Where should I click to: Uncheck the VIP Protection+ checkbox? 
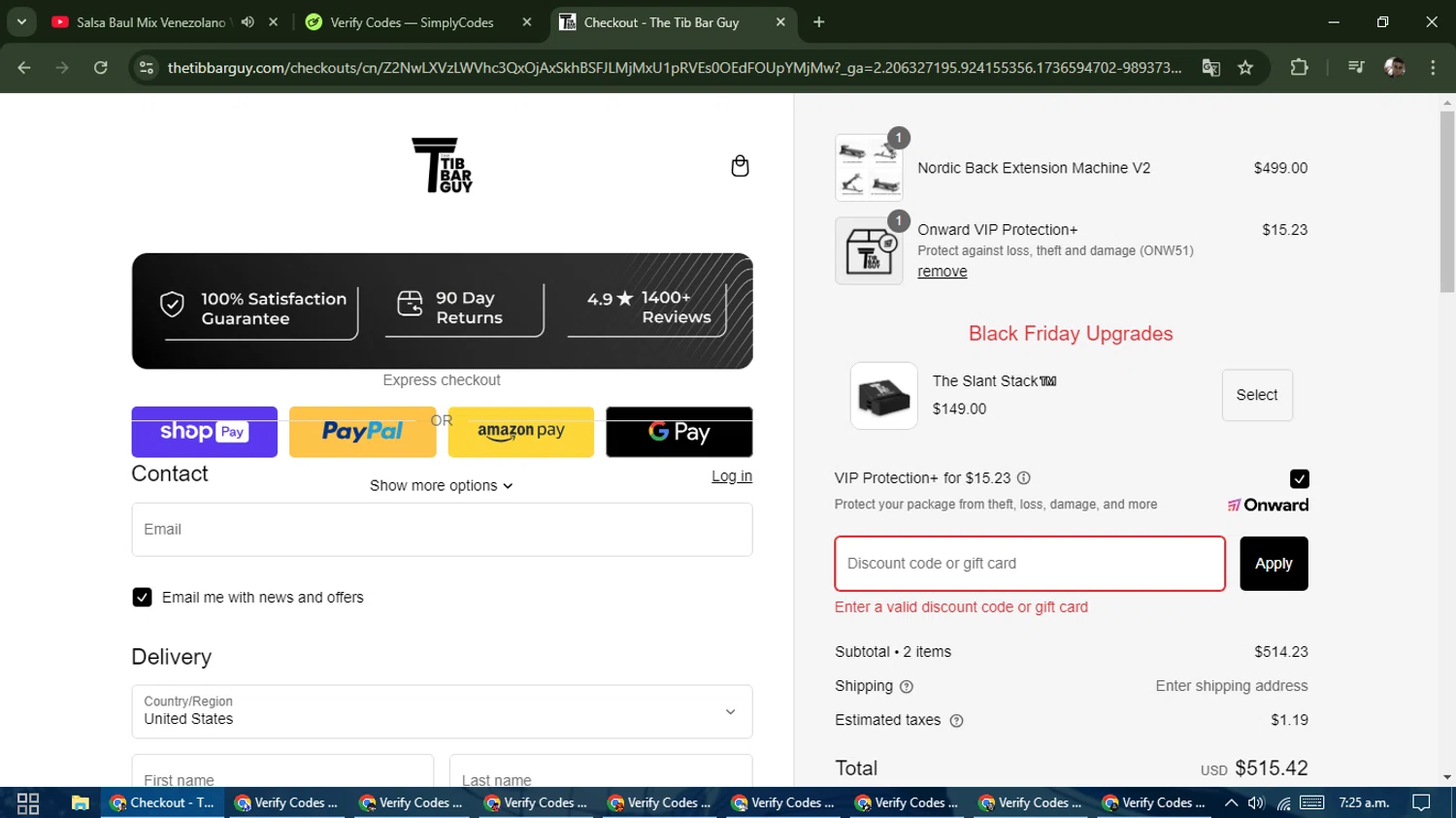[x=1299, y=478]
